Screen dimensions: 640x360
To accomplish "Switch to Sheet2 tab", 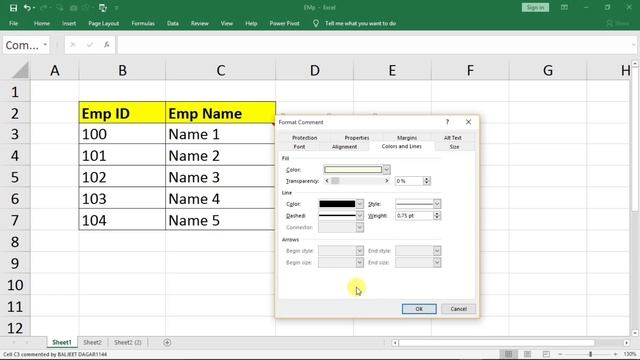I will click(x=92, y=342).
